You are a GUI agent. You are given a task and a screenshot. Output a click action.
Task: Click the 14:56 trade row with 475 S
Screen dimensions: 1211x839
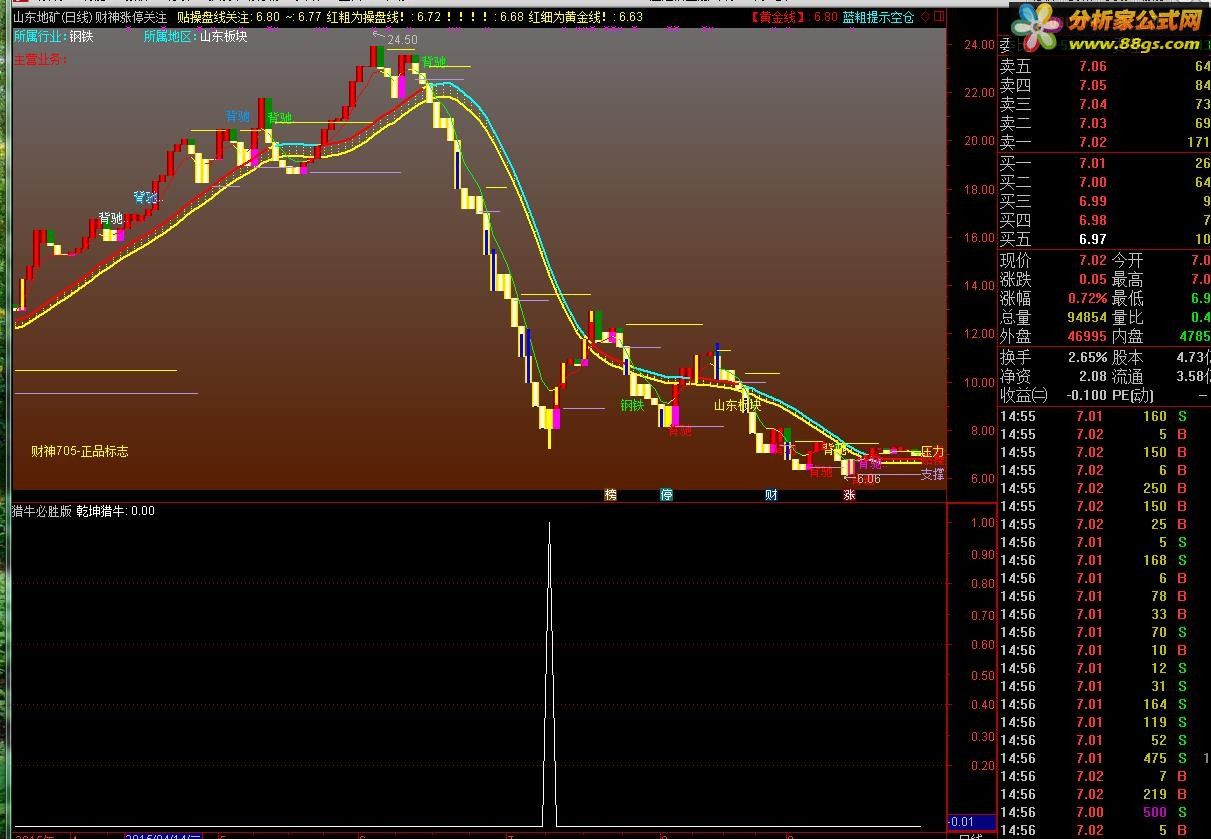(x=1104, y=758)
